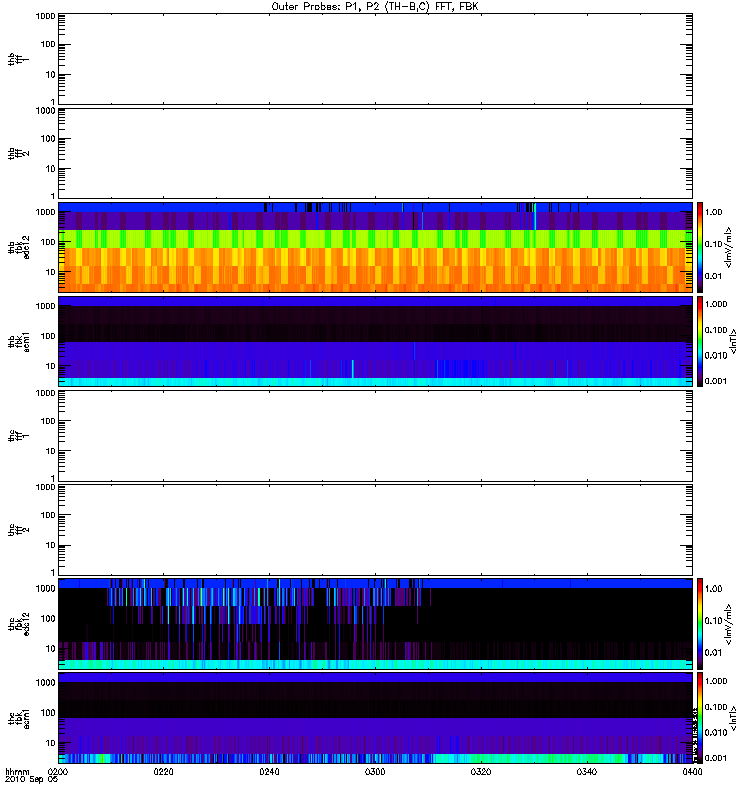
Task: Click the 'thc fbk edc12' panel axis label
Action: 19,623
